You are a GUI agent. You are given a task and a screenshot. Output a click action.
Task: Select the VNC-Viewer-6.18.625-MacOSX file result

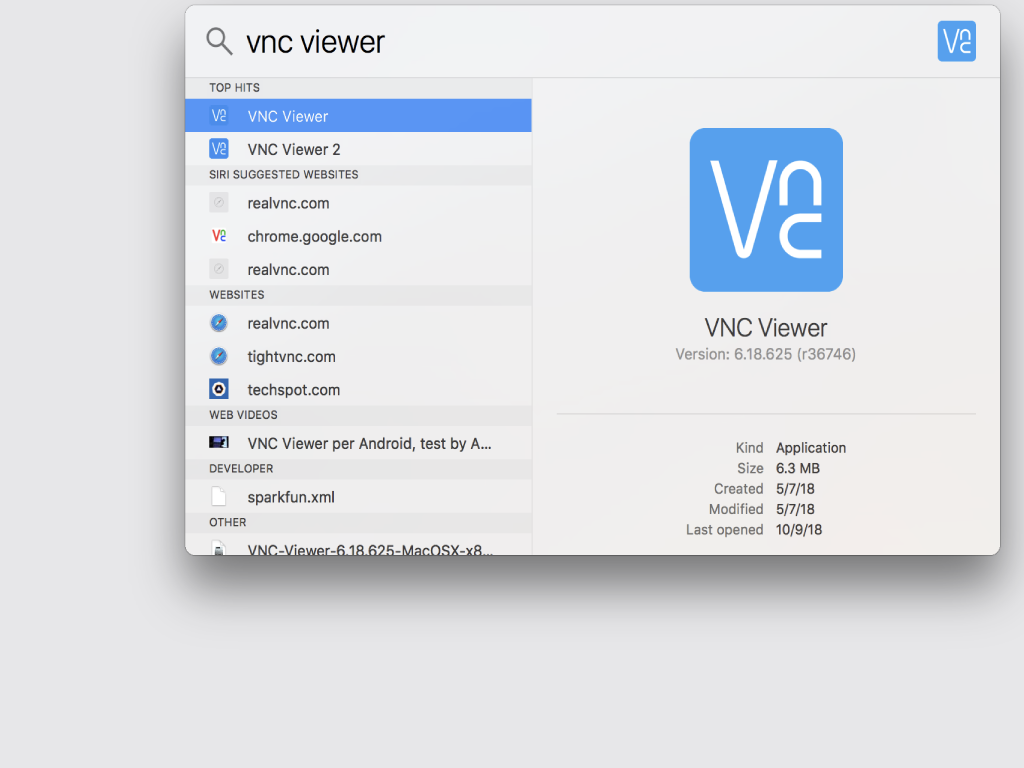point(358,547)
